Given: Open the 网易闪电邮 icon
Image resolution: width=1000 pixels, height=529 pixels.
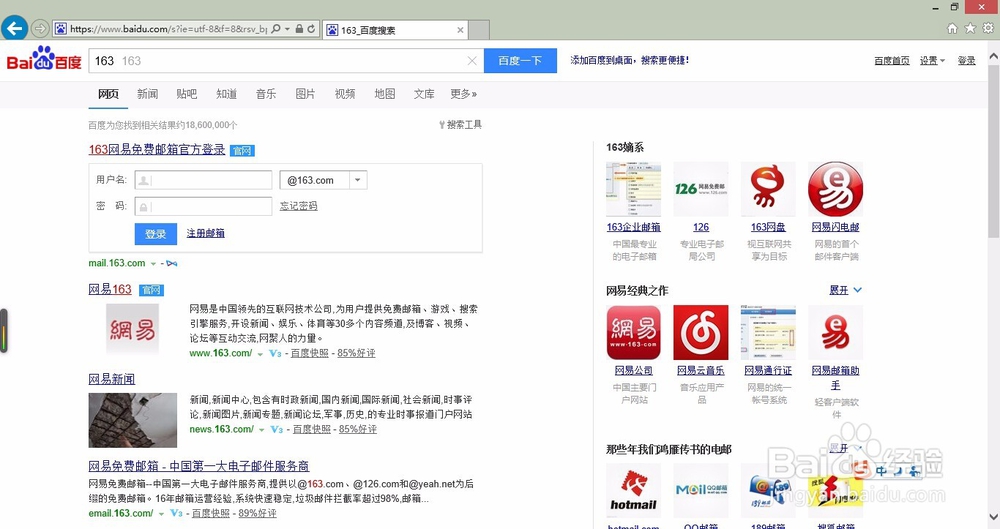Looking at the screenshot, I should [x=835, y=189].
